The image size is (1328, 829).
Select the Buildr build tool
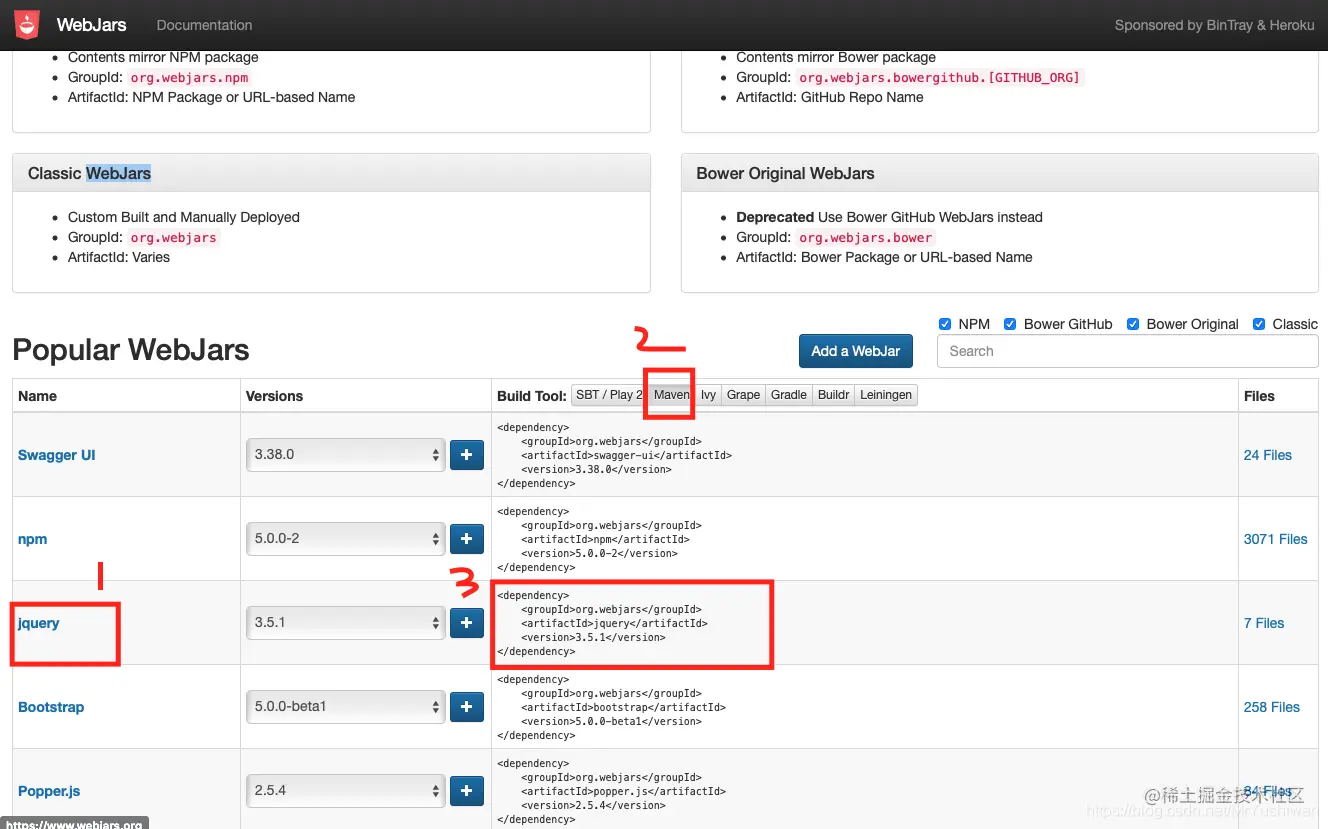[834, 395]
